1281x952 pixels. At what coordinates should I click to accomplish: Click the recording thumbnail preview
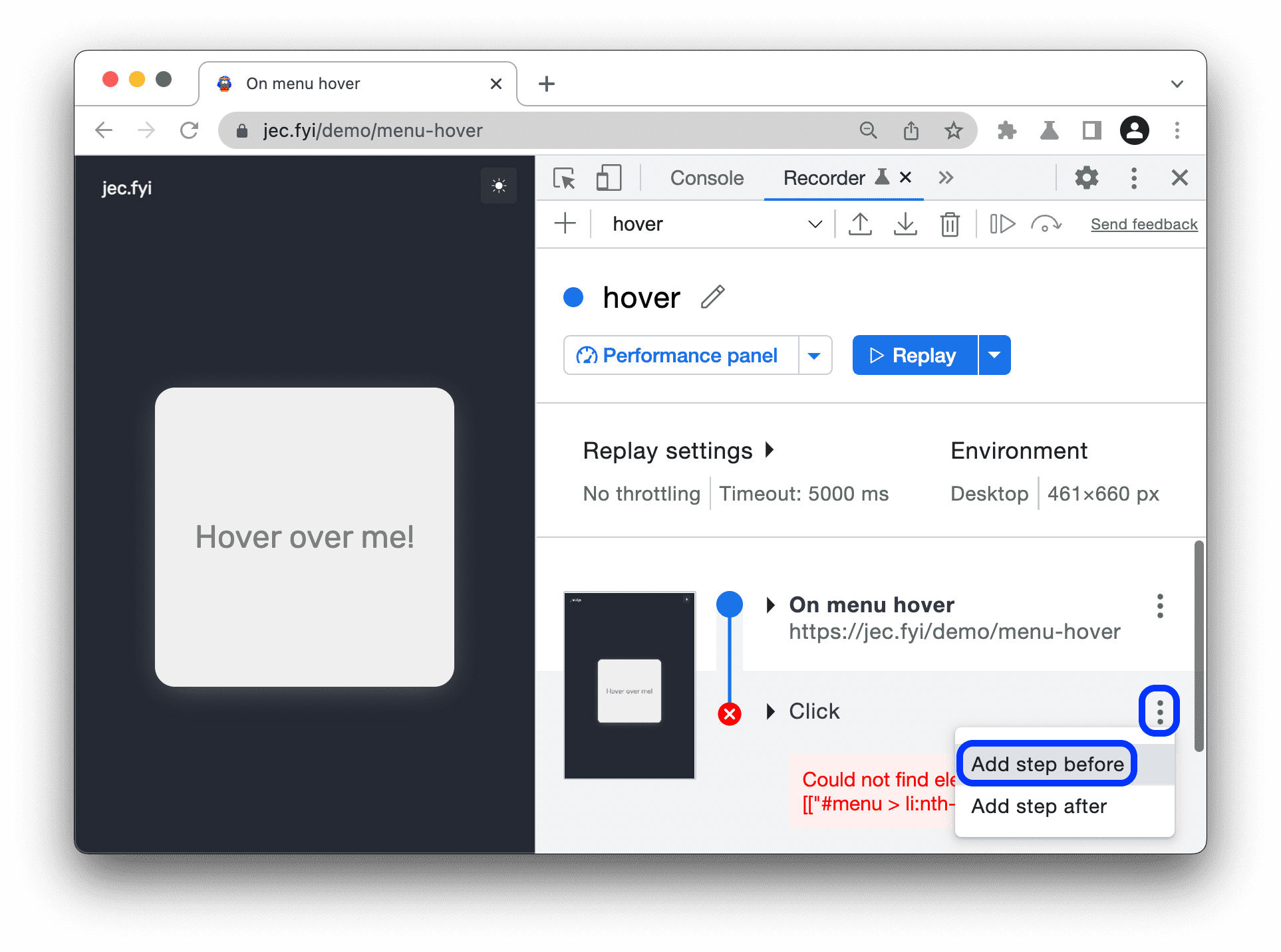coord(631,686)
